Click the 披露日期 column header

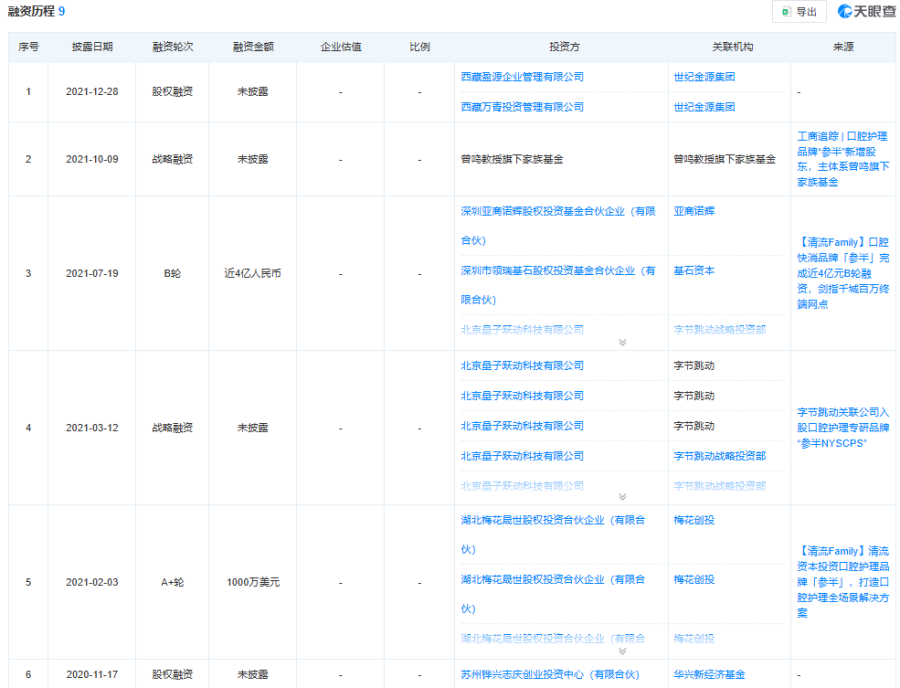click(92, 47)
